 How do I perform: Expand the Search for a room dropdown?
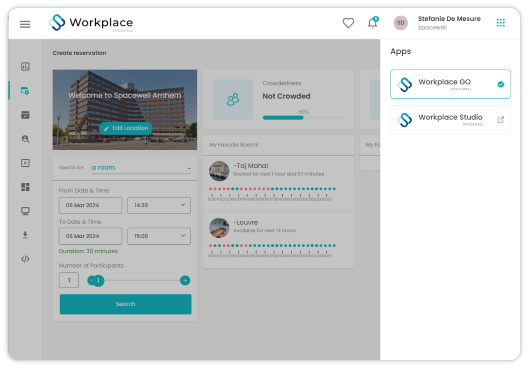(141, 168)
